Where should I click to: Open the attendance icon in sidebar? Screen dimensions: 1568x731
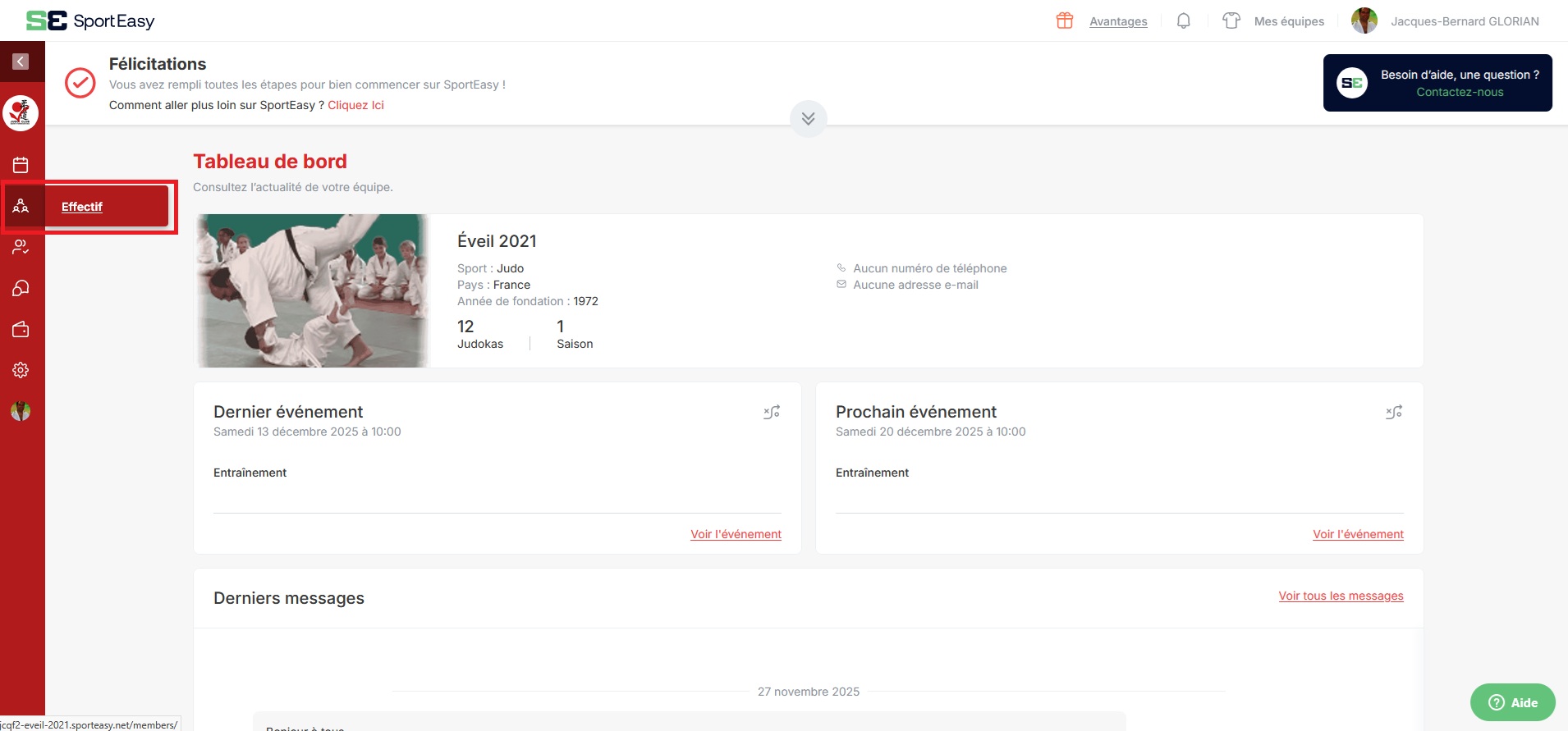tap(21, 247)
